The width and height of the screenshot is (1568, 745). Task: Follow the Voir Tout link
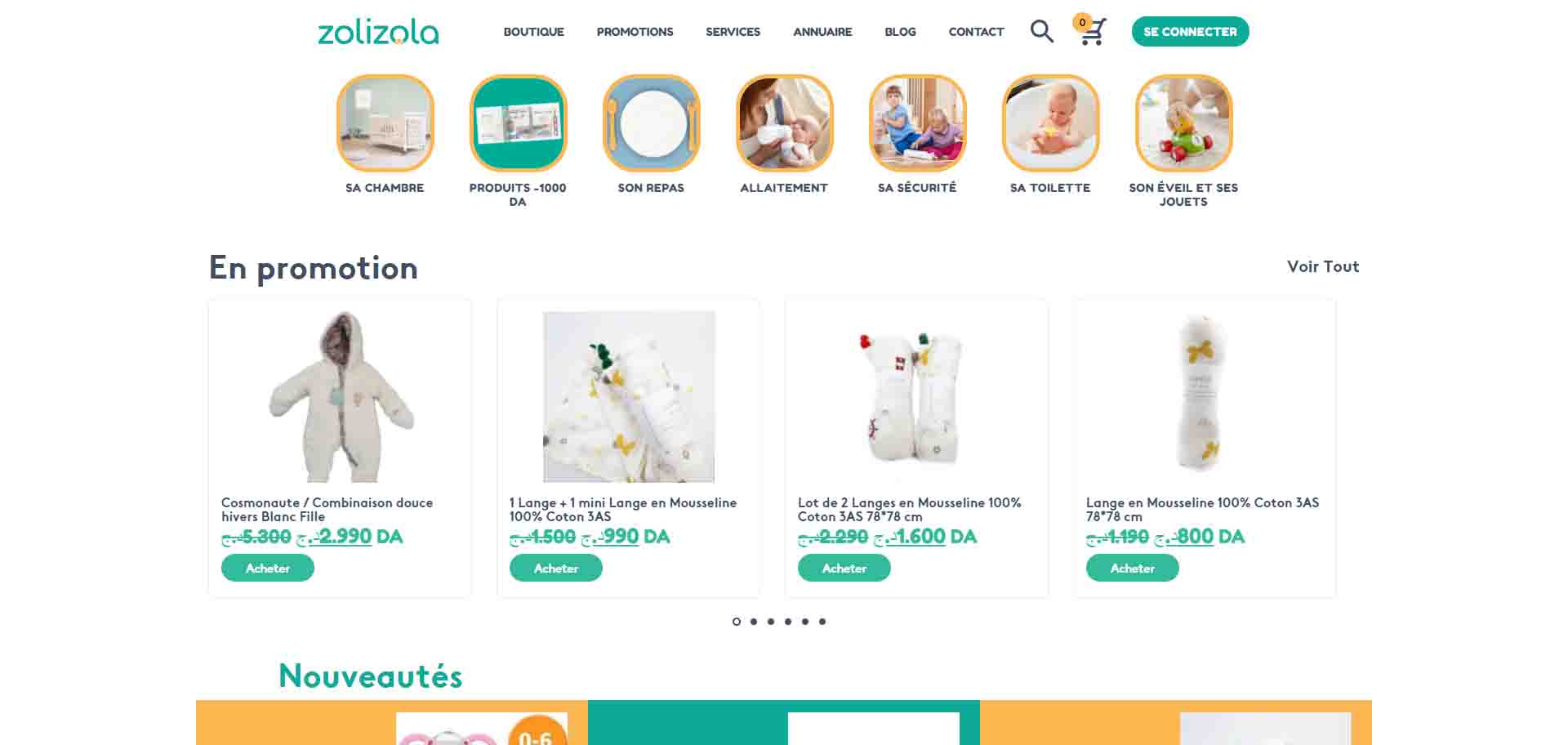(x=1323, y=266)
